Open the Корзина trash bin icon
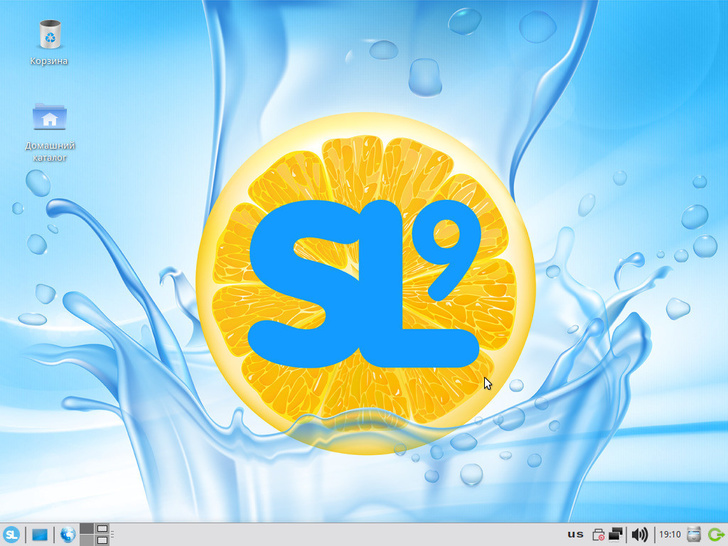Viewport: 728px width, 546px height. [50, 35]
